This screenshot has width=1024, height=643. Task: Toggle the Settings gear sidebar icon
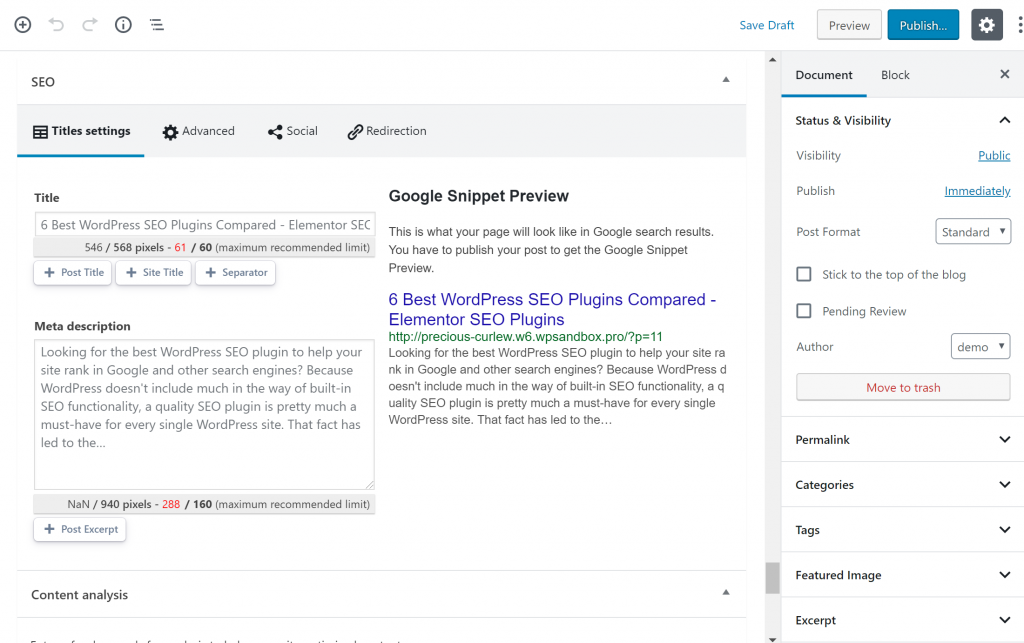pos(986,25)
